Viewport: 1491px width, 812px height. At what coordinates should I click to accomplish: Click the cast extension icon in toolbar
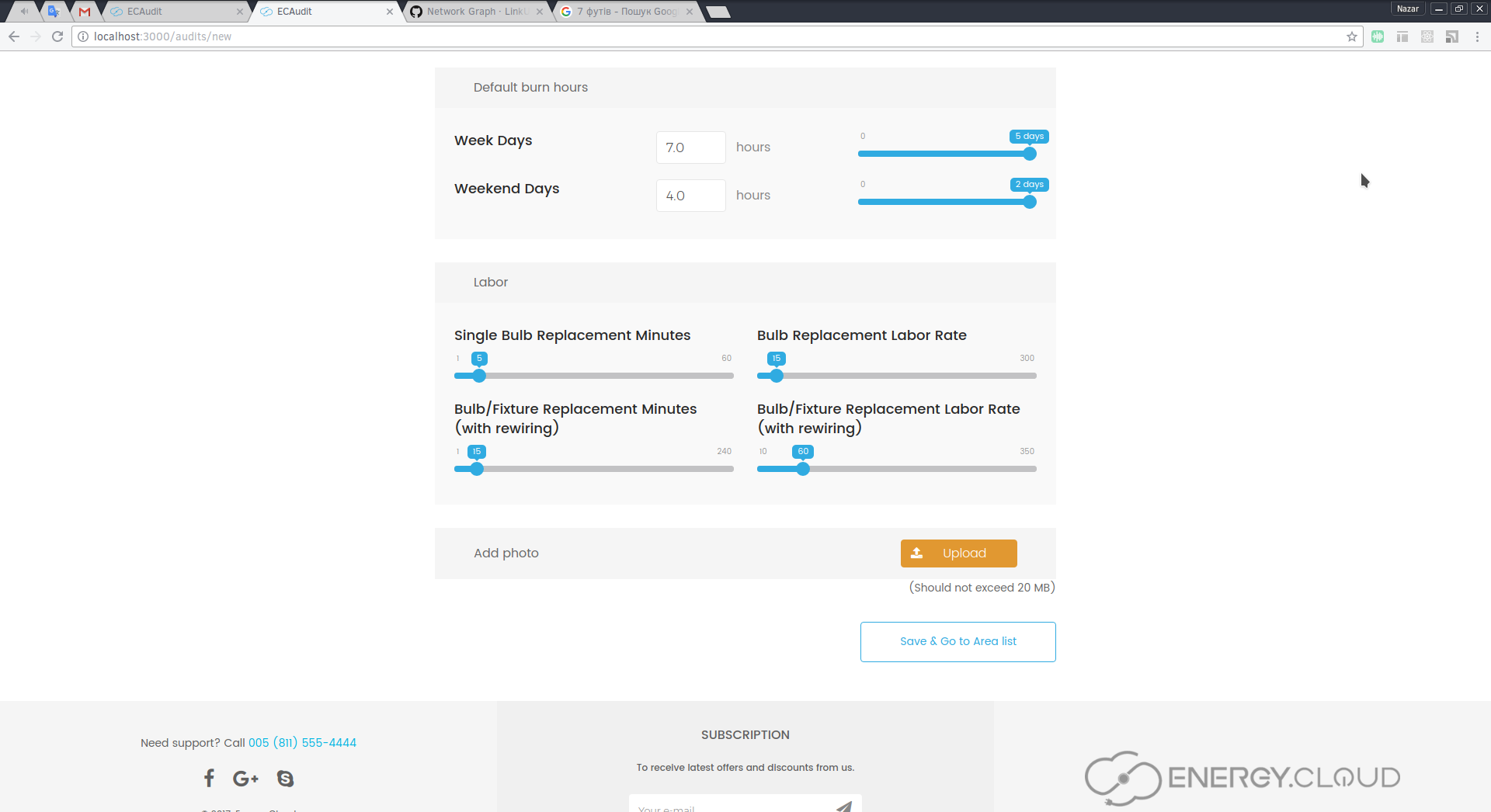pos(1452,36)
